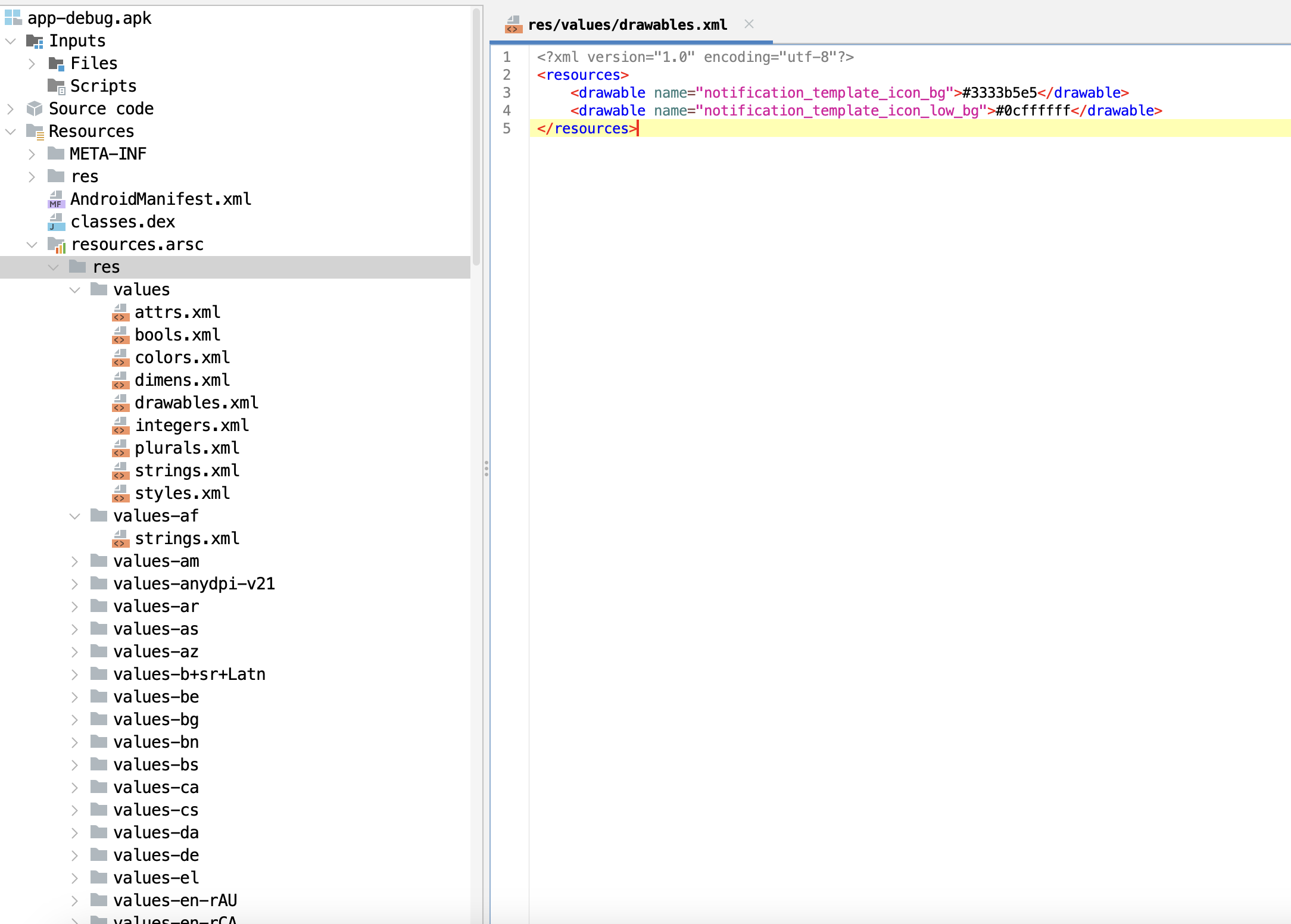1291x924 pixels.
Task: Expand the META-INF folder
Action: pyautogui.click(x=32, y=154)
